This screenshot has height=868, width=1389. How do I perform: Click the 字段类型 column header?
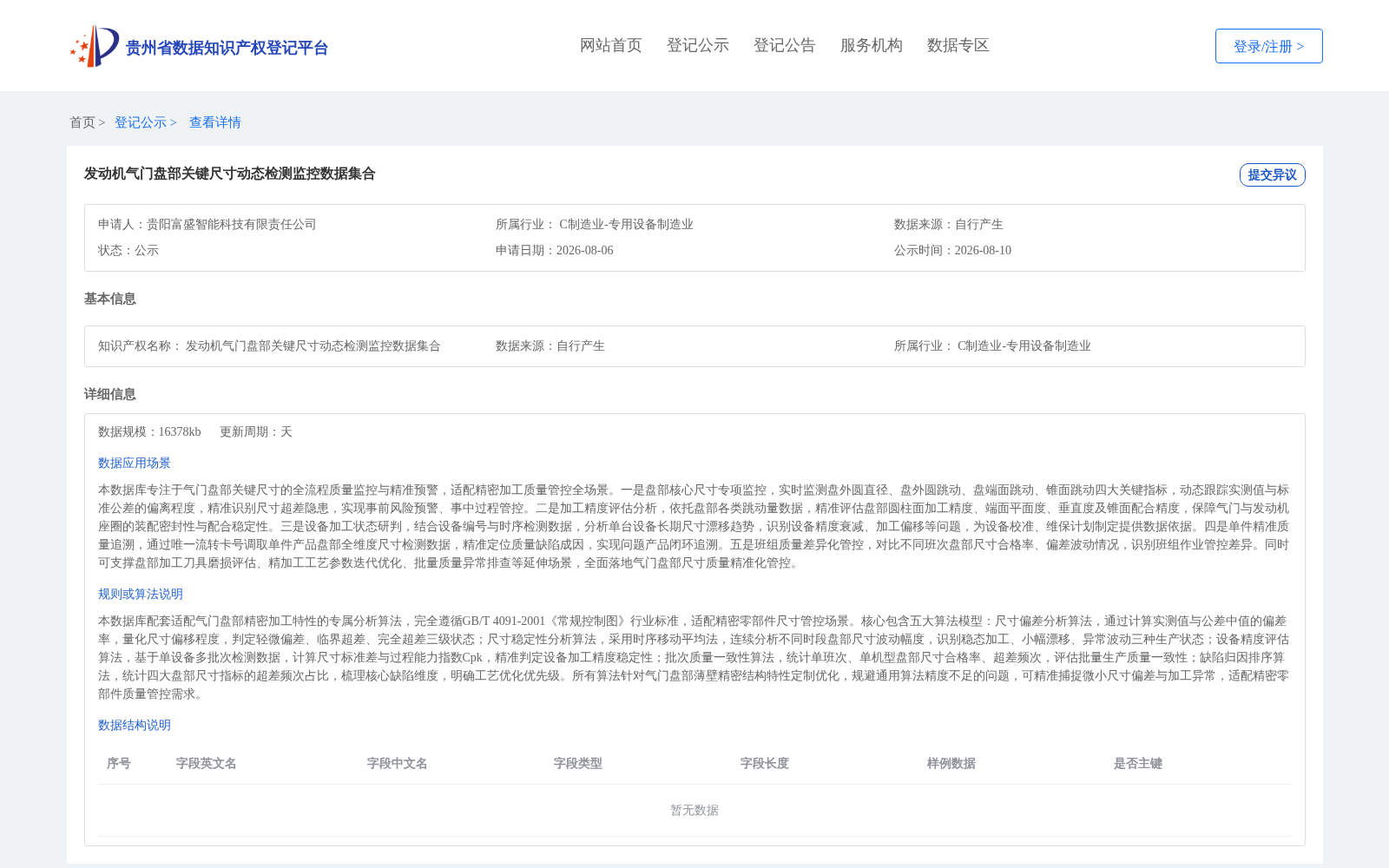pyautogui.click(x=578, y=763)
